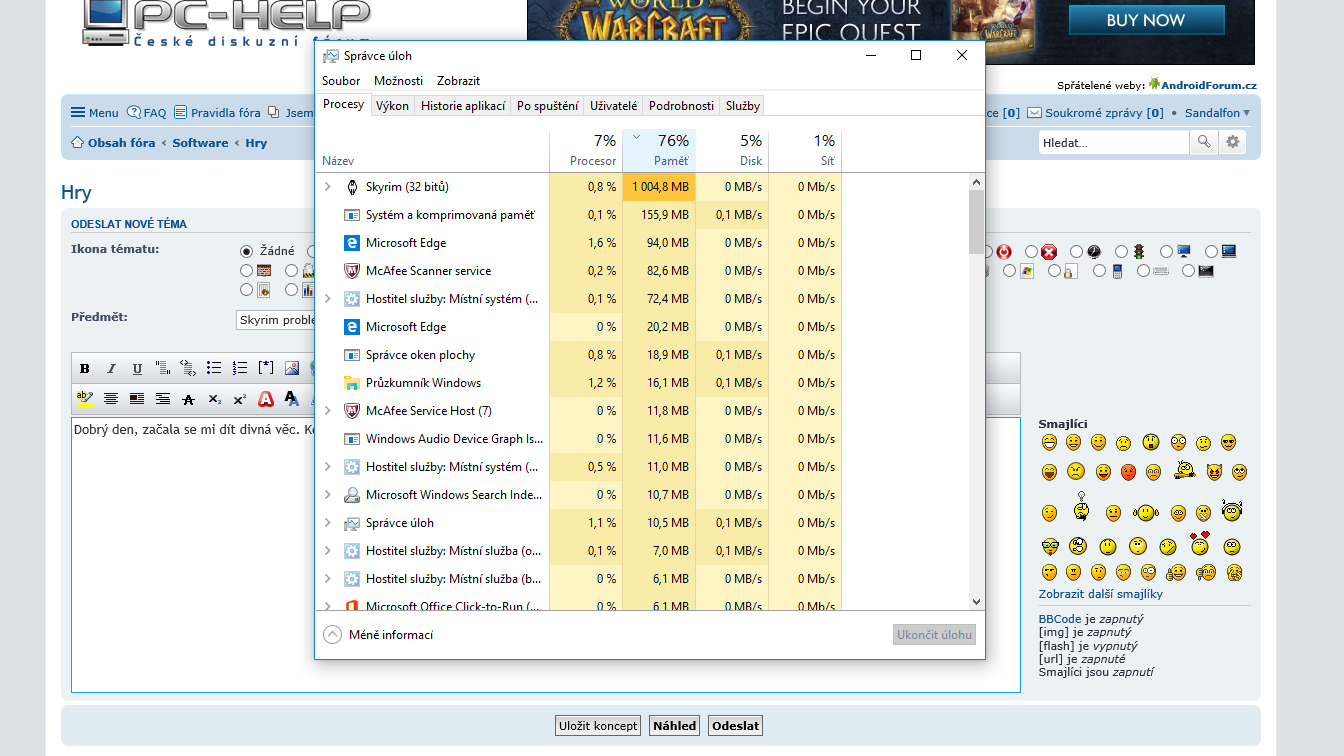The image size is (1344, 756).
Task: Insert the thumbs-up smiley
Action: coord(1177,573)
